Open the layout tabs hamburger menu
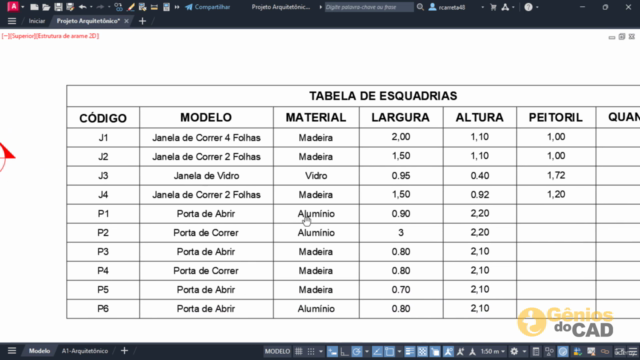This screenshot has width=640, height=360. pyautogui.click(x=12, y=351)
